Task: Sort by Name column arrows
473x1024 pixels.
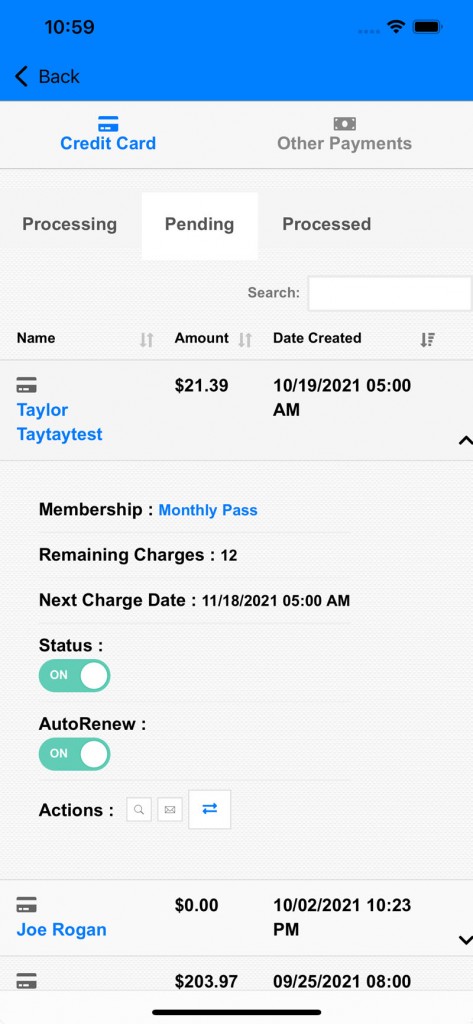Action: [146, 340]
